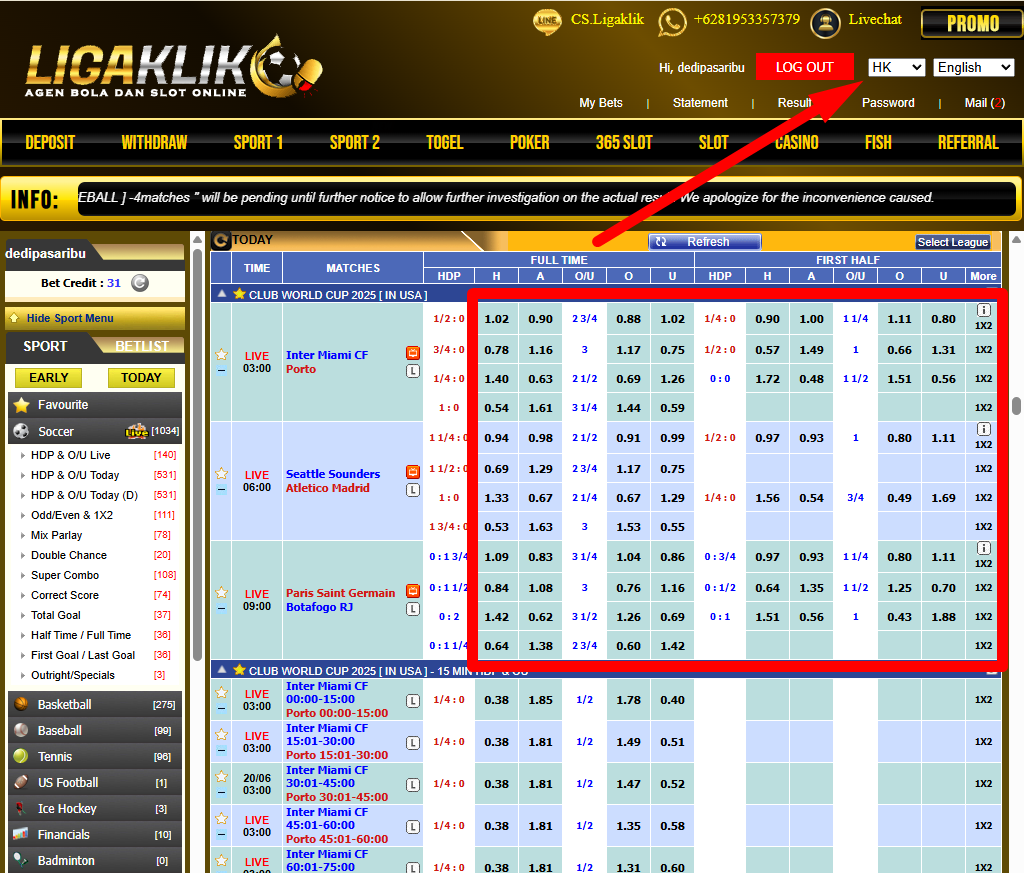Click the right page scrollbar thumb
The width and height of the screenshot is (1024, 873).
point(1016,405)
